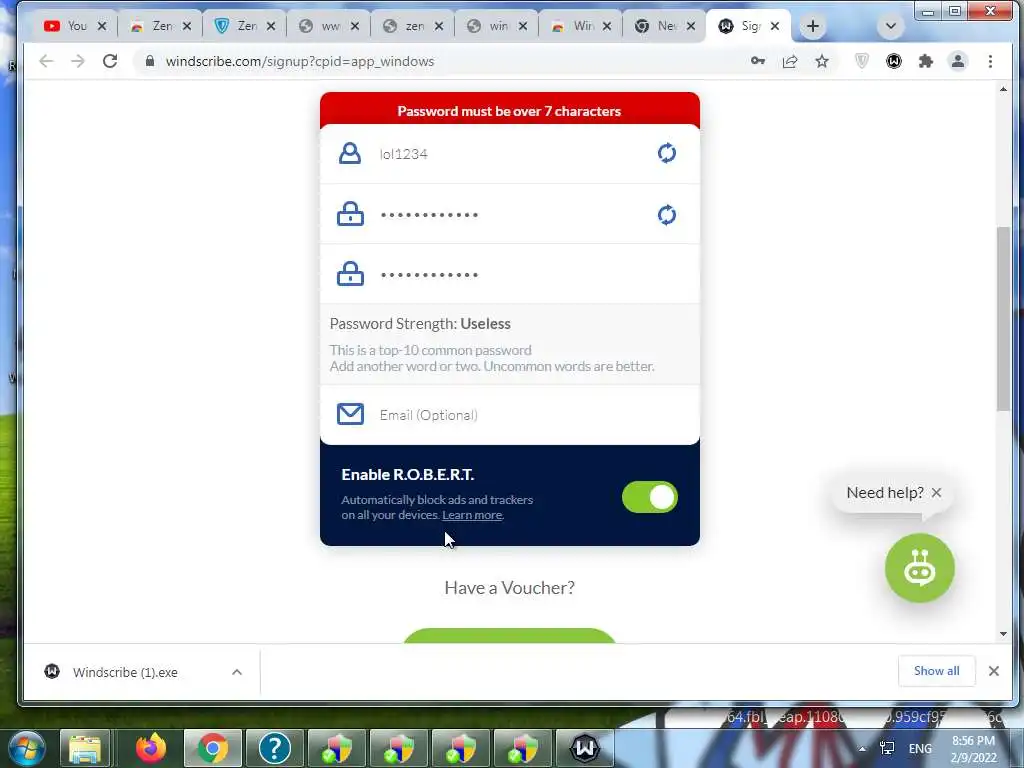Expand Windscribe (1).exe download options
1024x768 pixels.
(237, 672)
